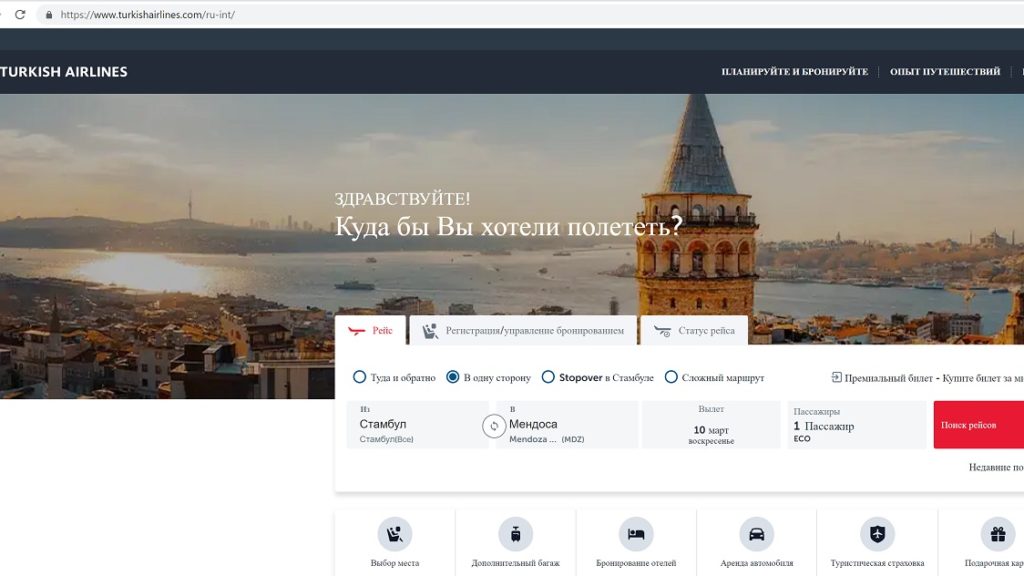Select the one-way option (В одну сторону)
Viewport: 1024px width, 576px height.
453,377
